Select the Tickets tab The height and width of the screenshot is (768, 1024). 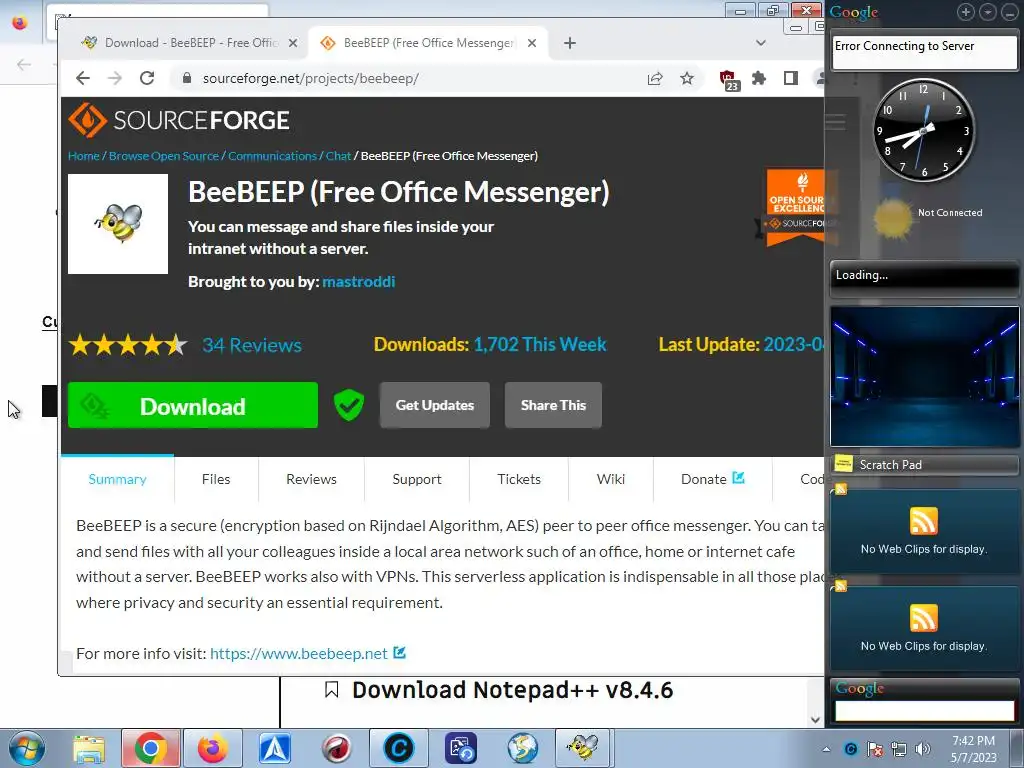point(519,479)
